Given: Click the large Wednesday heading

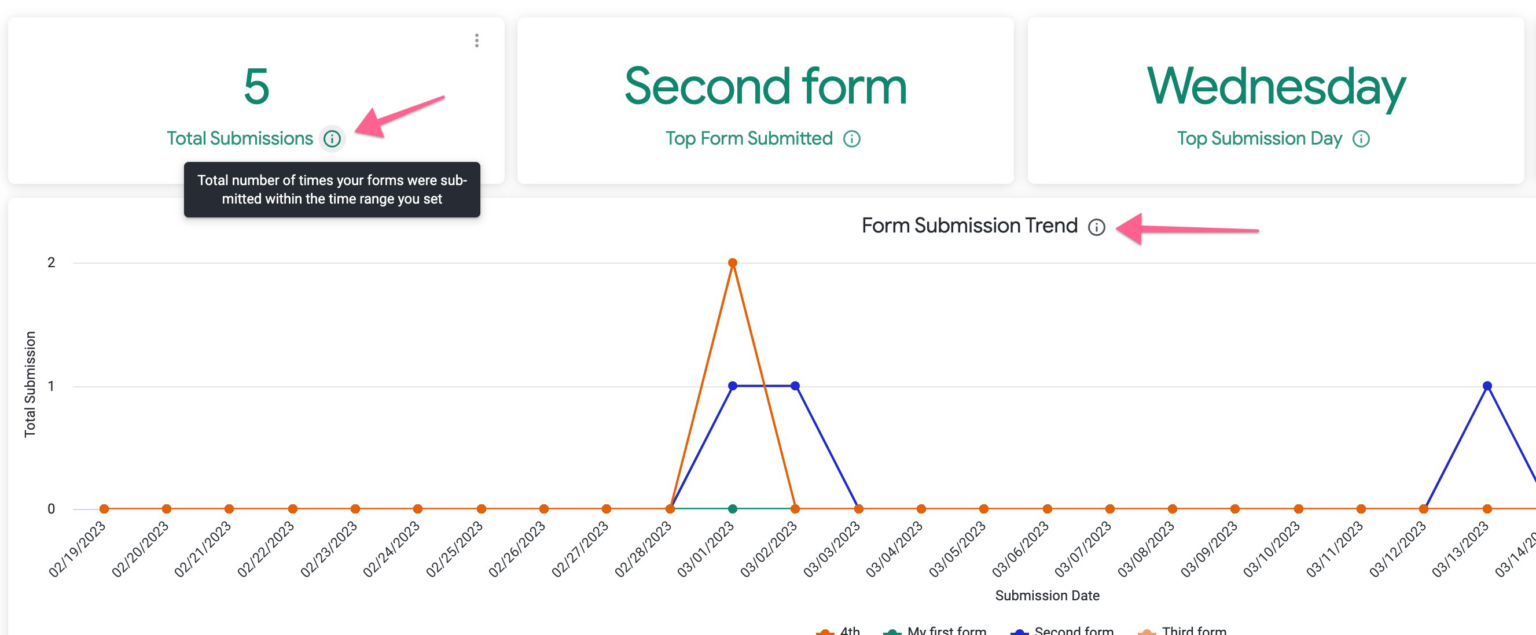Looking at the screenshot, I should tap(1276, 88).
